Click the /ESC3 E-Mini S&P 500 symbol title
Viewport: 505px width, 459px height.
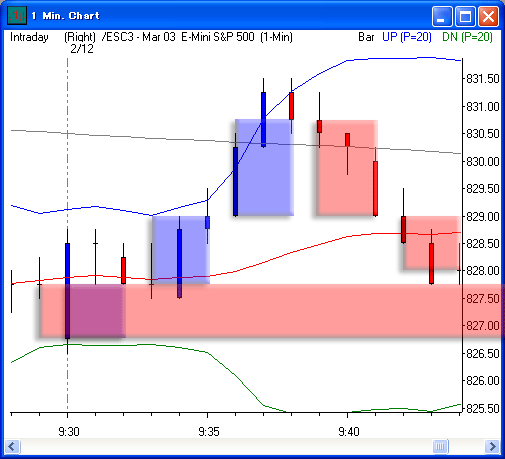tap(197, 37)
